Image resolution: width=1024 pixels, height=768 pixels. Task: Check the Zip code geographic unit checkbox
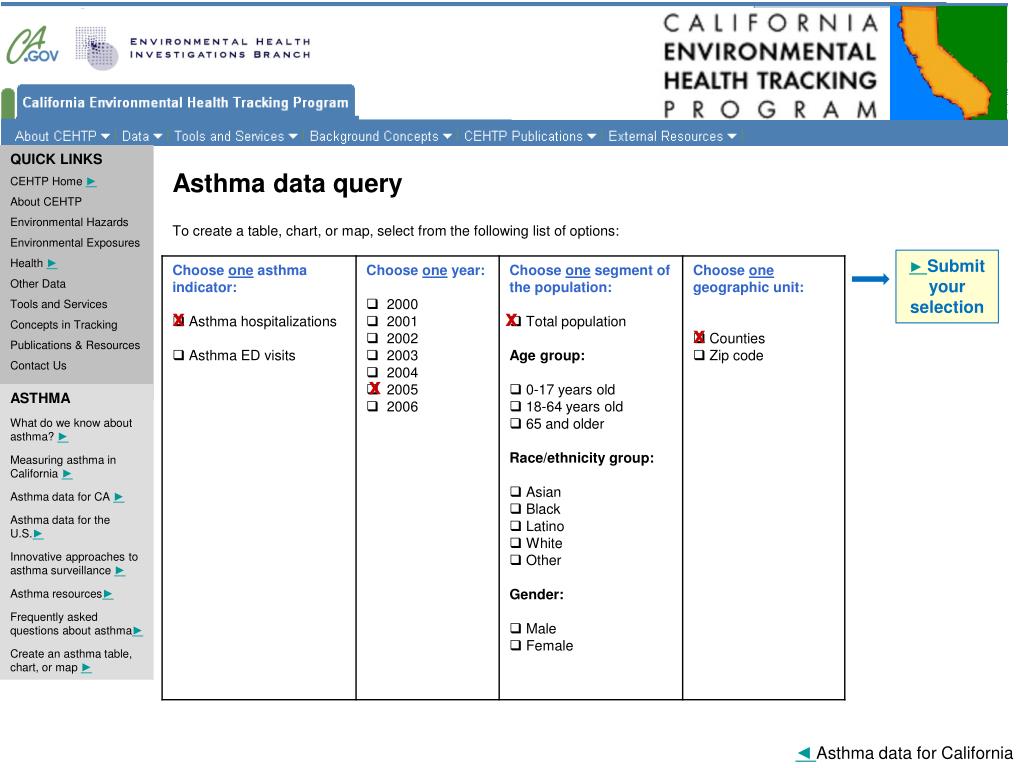(x=699, y=355)
